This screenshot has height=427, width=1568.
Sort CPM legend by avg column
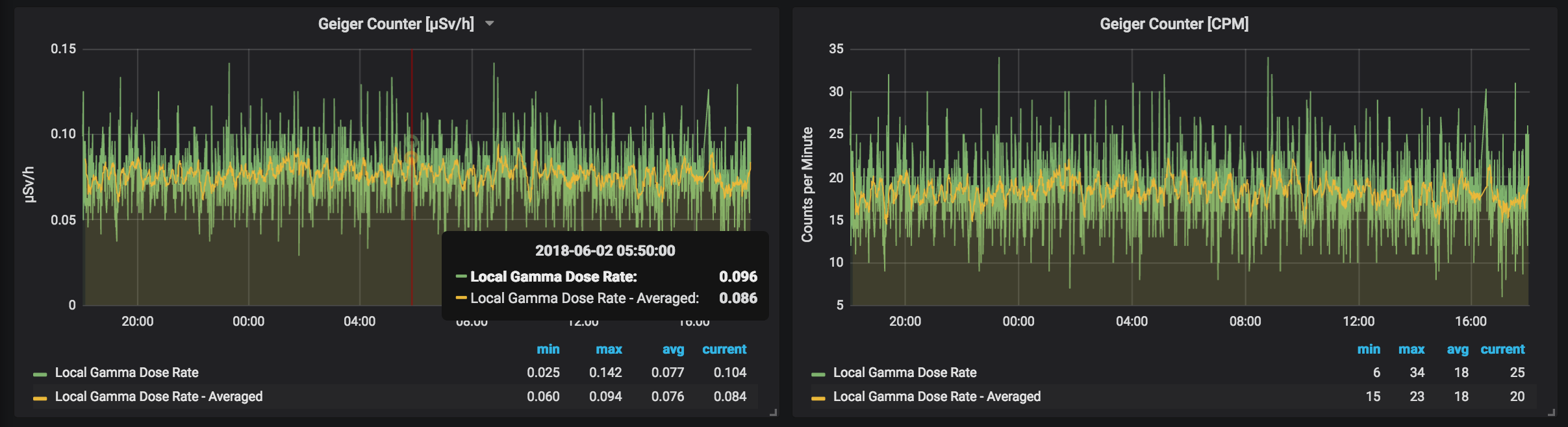click(x=1458, y=349)
